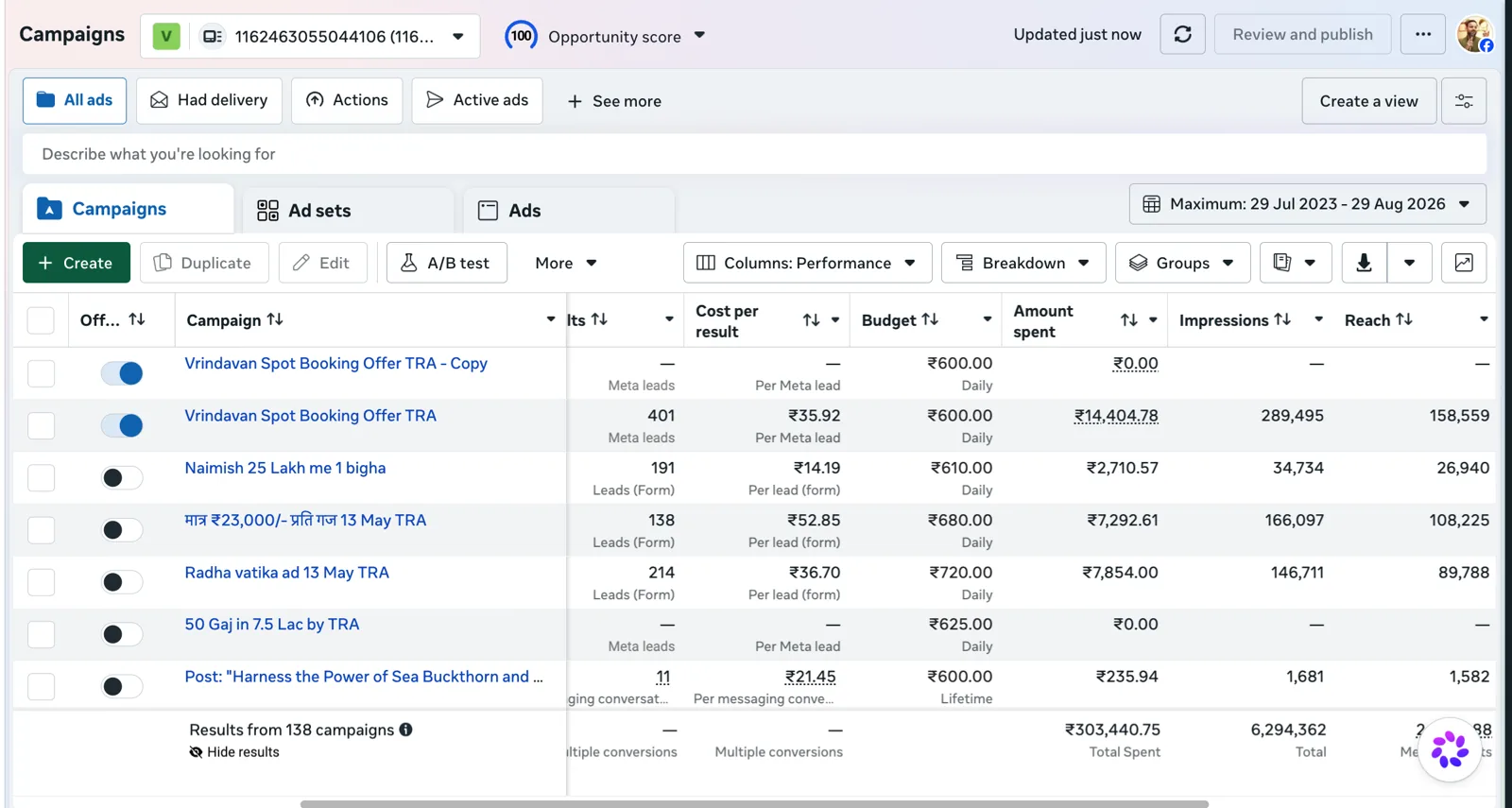Open the ad account selector dropdown
Screen dimensions: 1512x808
coord(310,37)
